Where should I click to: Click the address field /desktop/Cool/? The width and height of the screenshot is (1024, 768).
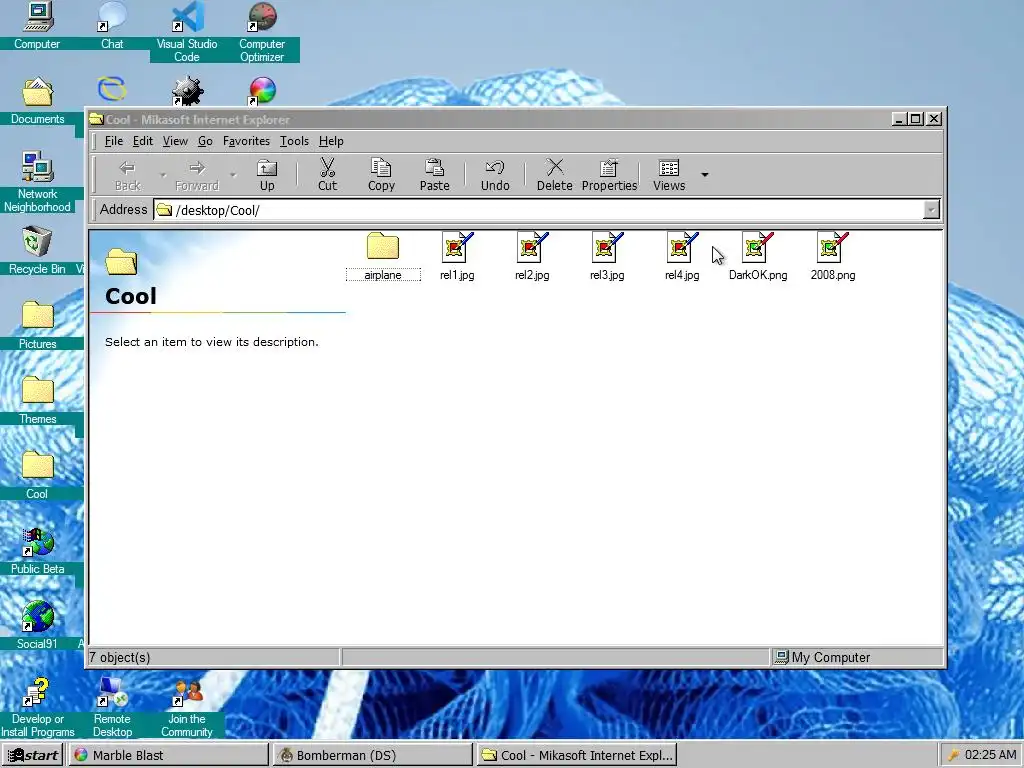pos(539,210)
